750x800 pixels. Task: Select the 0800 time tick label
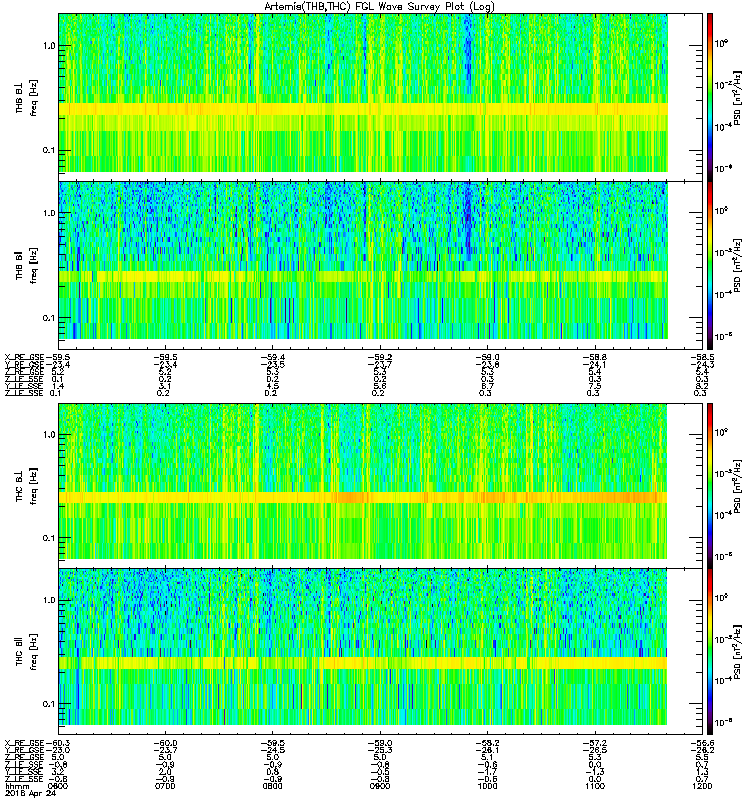coord(272,786)
